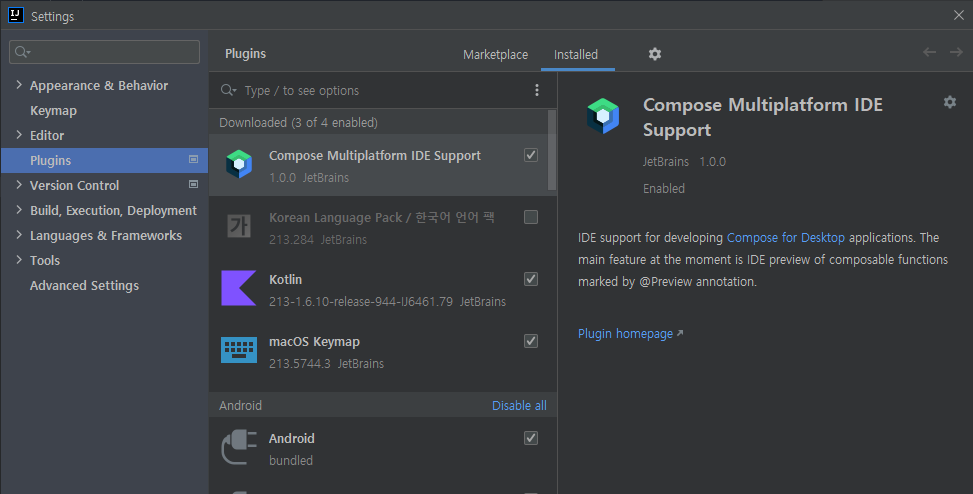973x494 pixels.
Task: Select the Korean Language Pack plugin title
Action: click(382, 217)
